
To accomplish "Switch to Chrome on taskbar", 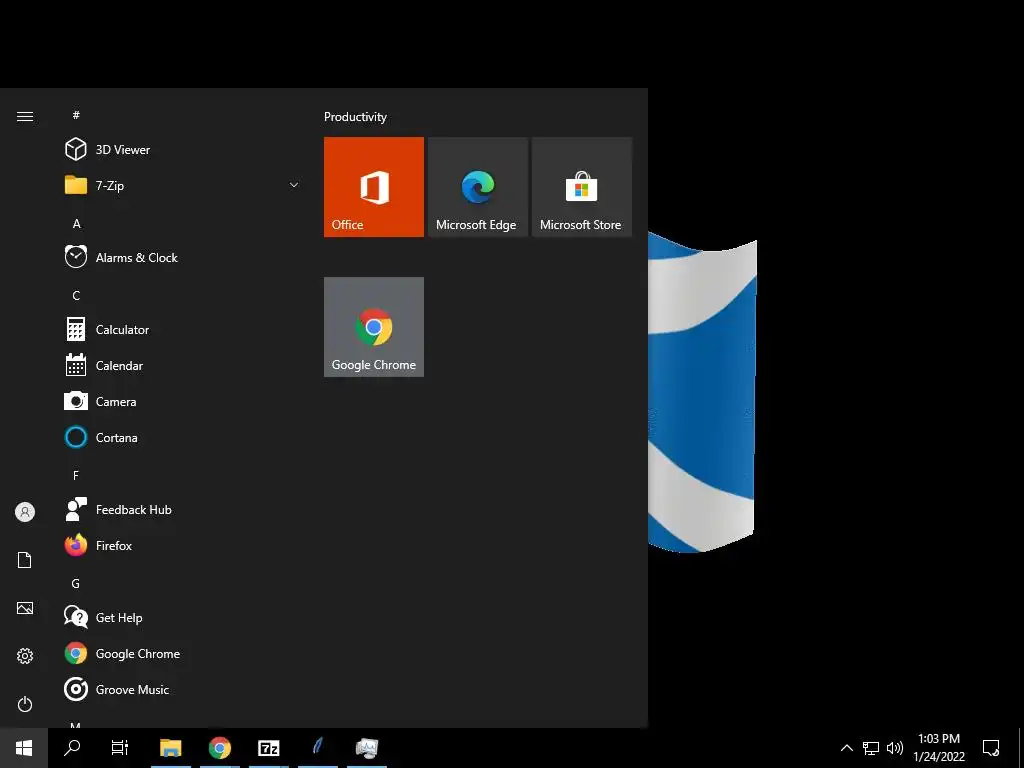I will click(220, 748).
